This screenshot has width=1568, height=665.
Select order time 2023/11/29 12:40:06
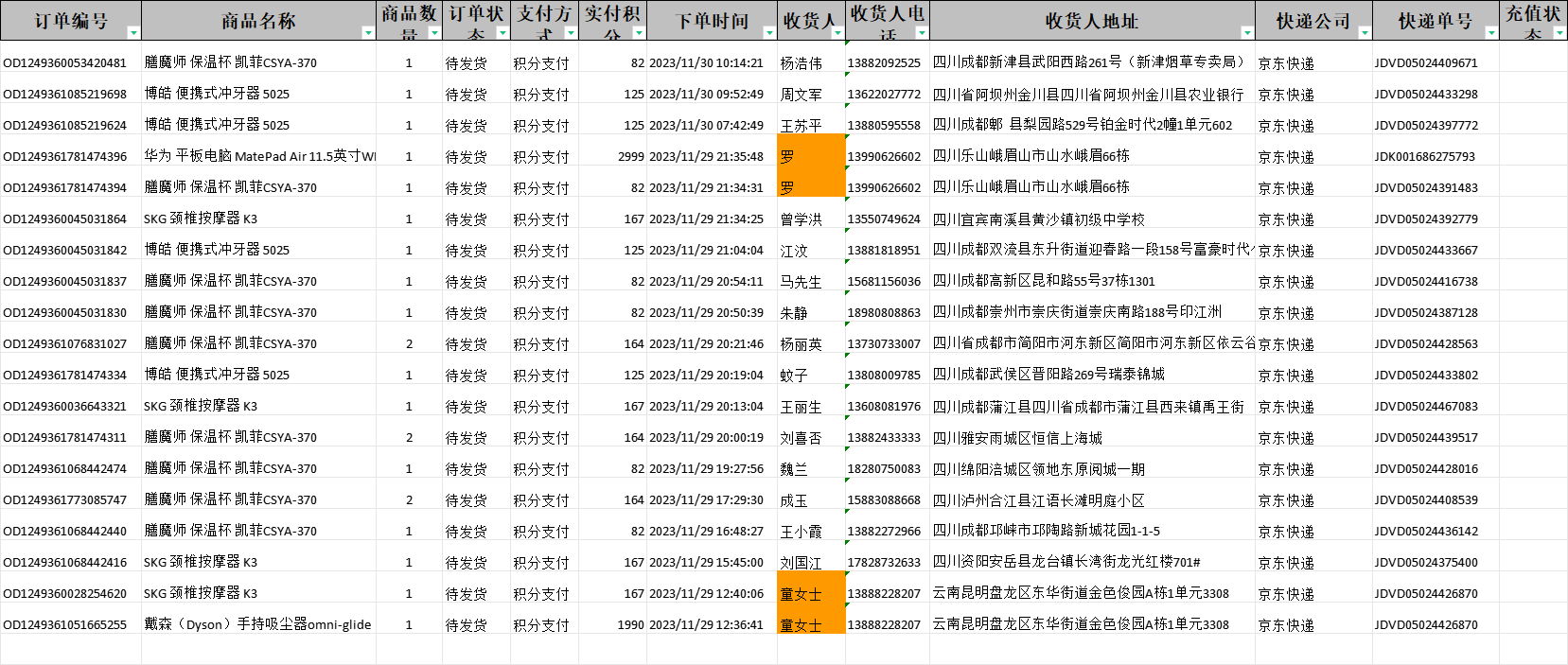pos(706,594)
